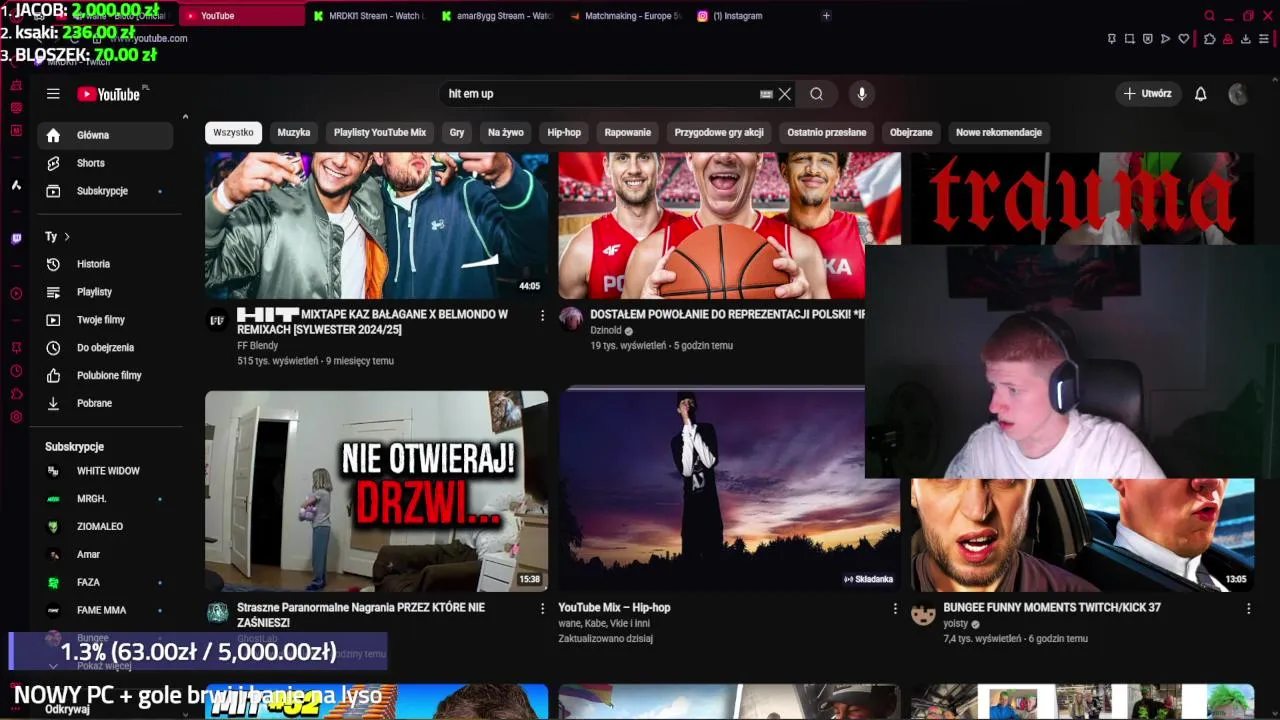Open Subskrypcje in the sidebar
This screenshot has height=720, width=1280.
(105, 191)
